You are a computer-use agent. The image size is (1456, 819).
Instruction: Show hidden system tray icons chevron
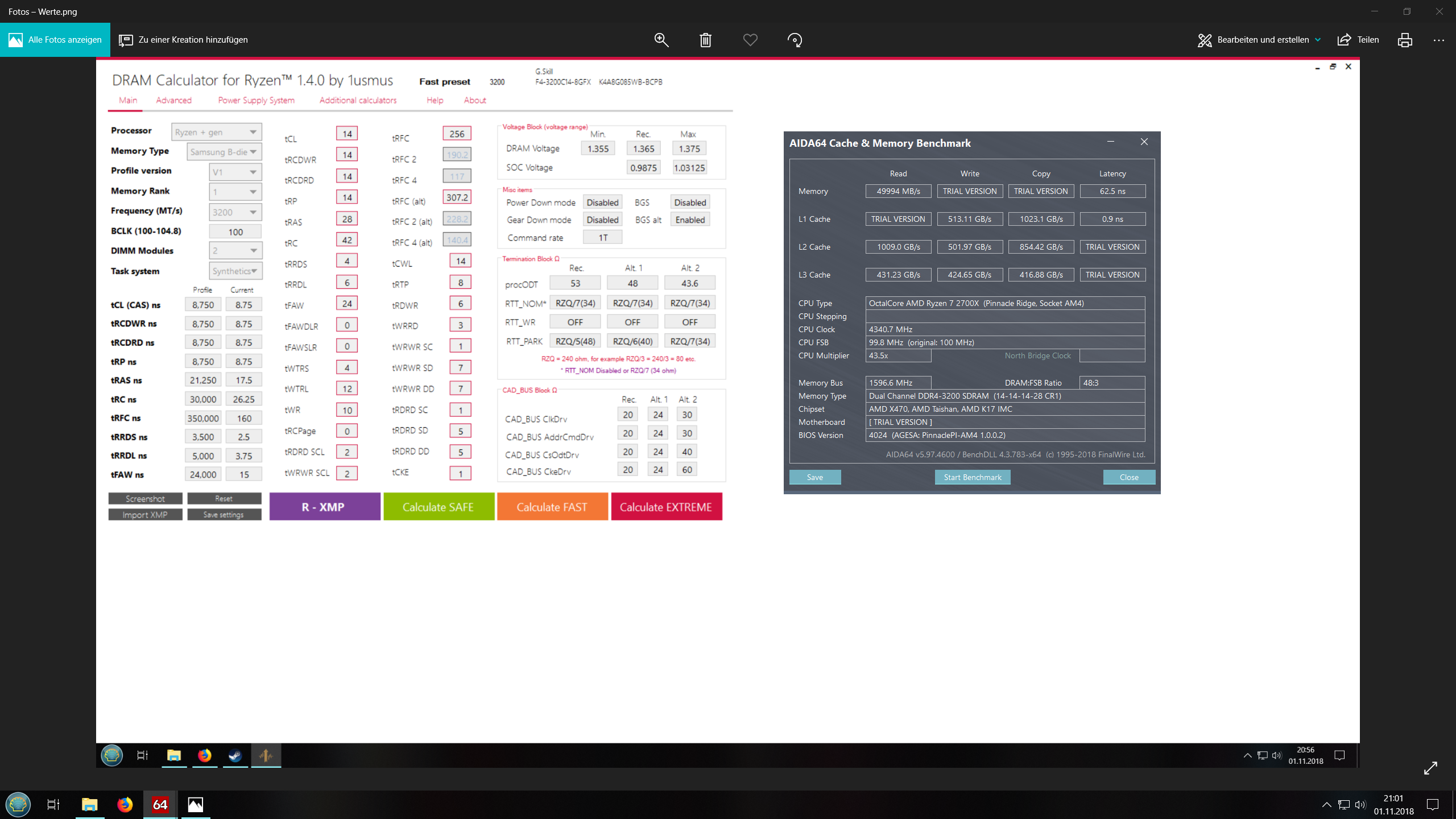1326,804
